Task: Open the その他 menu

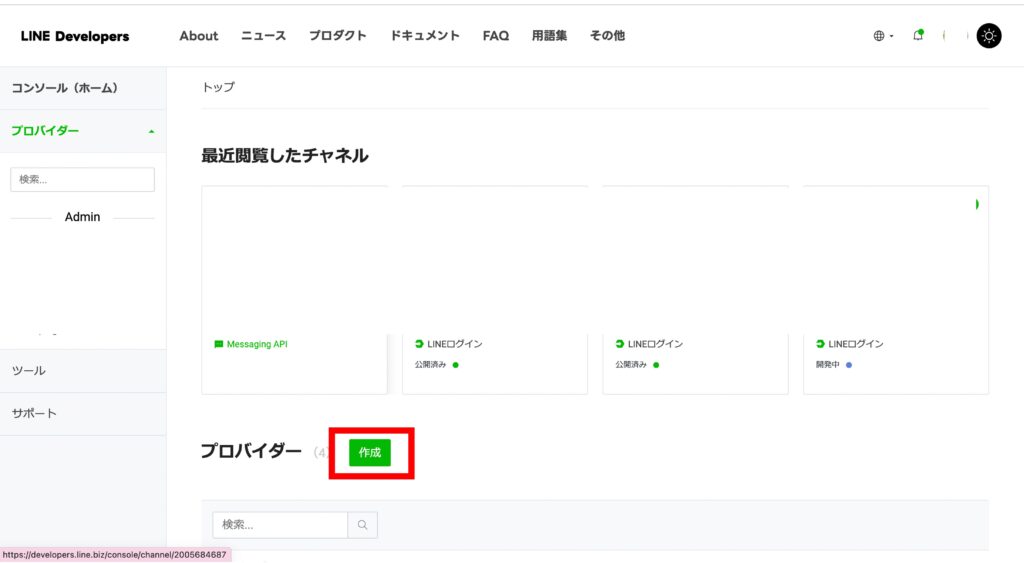Action: click(607, 36)
